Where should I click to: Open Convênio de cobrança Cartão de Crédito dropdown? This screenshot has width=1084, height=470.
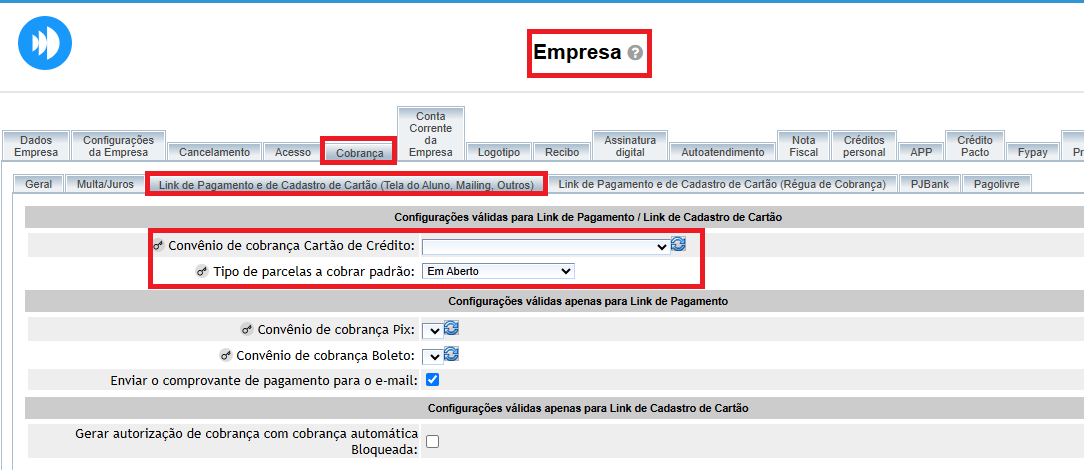click(545, 246)
